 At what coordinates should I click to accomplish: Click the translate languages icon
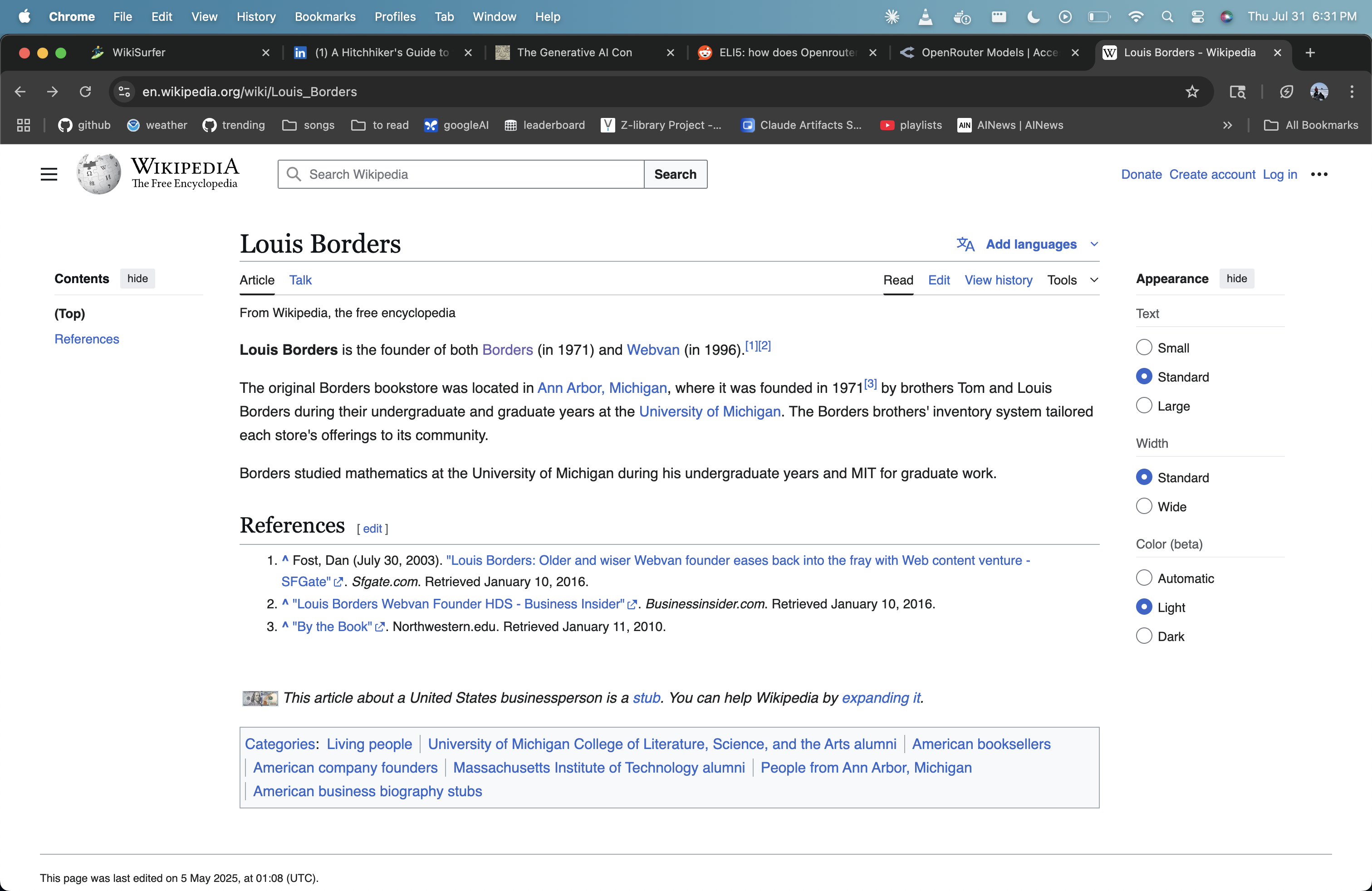pyautogui.click(x=965, y=245)
